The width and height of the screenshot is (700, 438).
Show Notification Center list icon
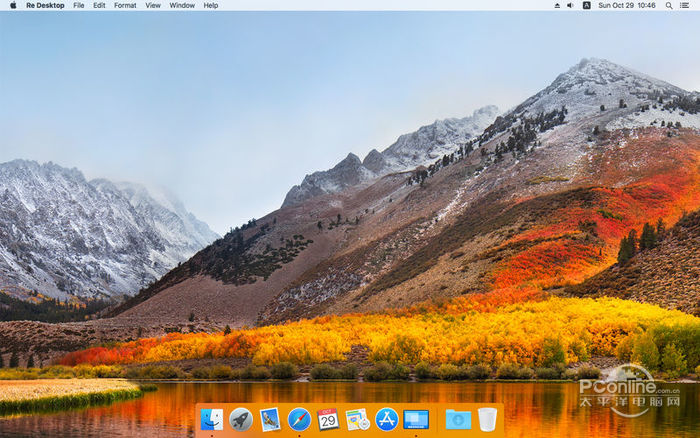(x=686, y=5)
